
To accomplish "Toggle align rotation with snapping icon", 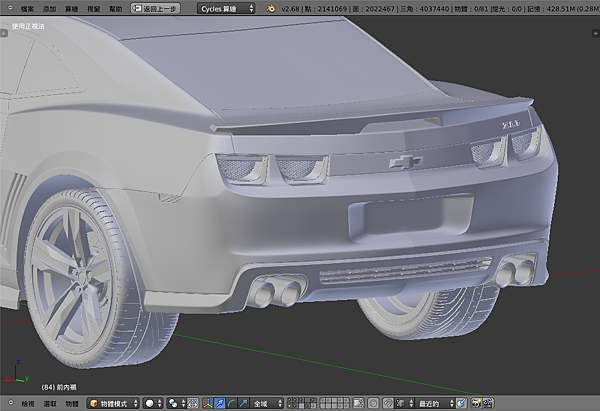I will 462,403.
